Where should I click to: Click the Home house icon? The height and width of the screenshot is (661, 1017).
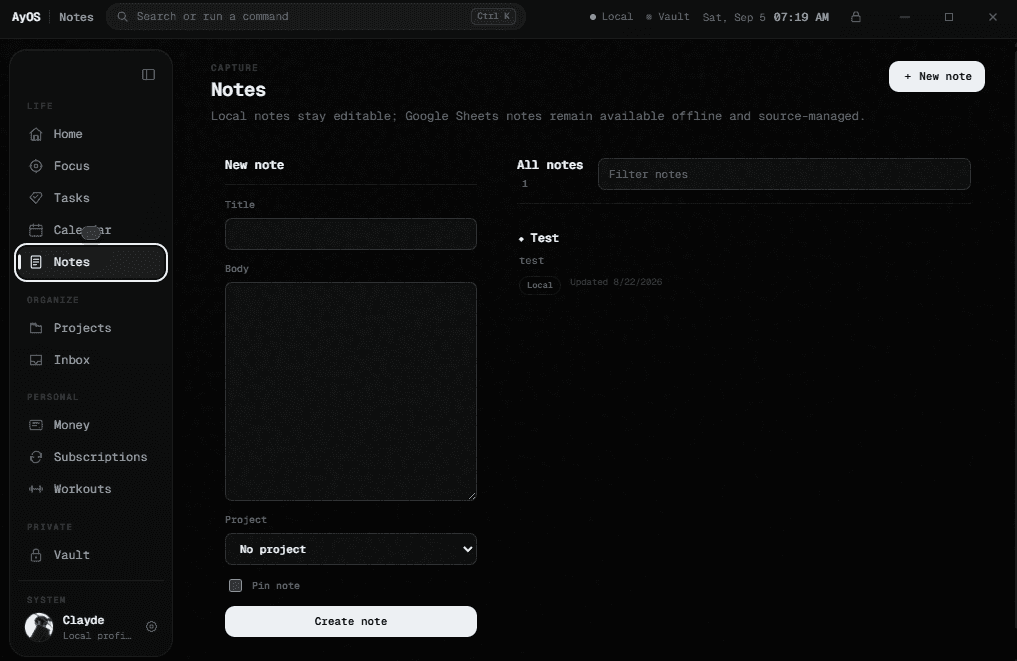[36, 134]
